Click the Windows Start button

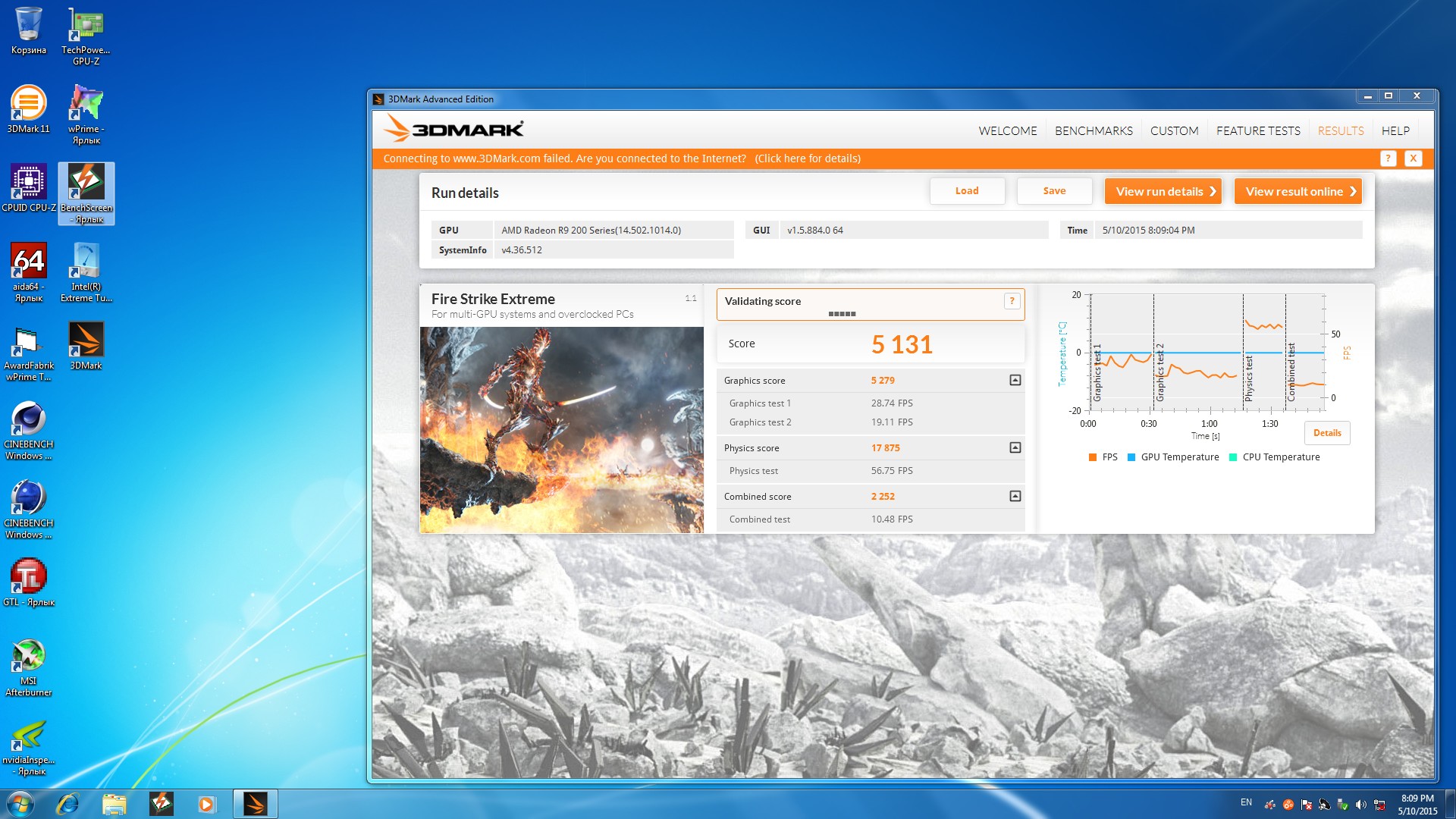(20, 804)
